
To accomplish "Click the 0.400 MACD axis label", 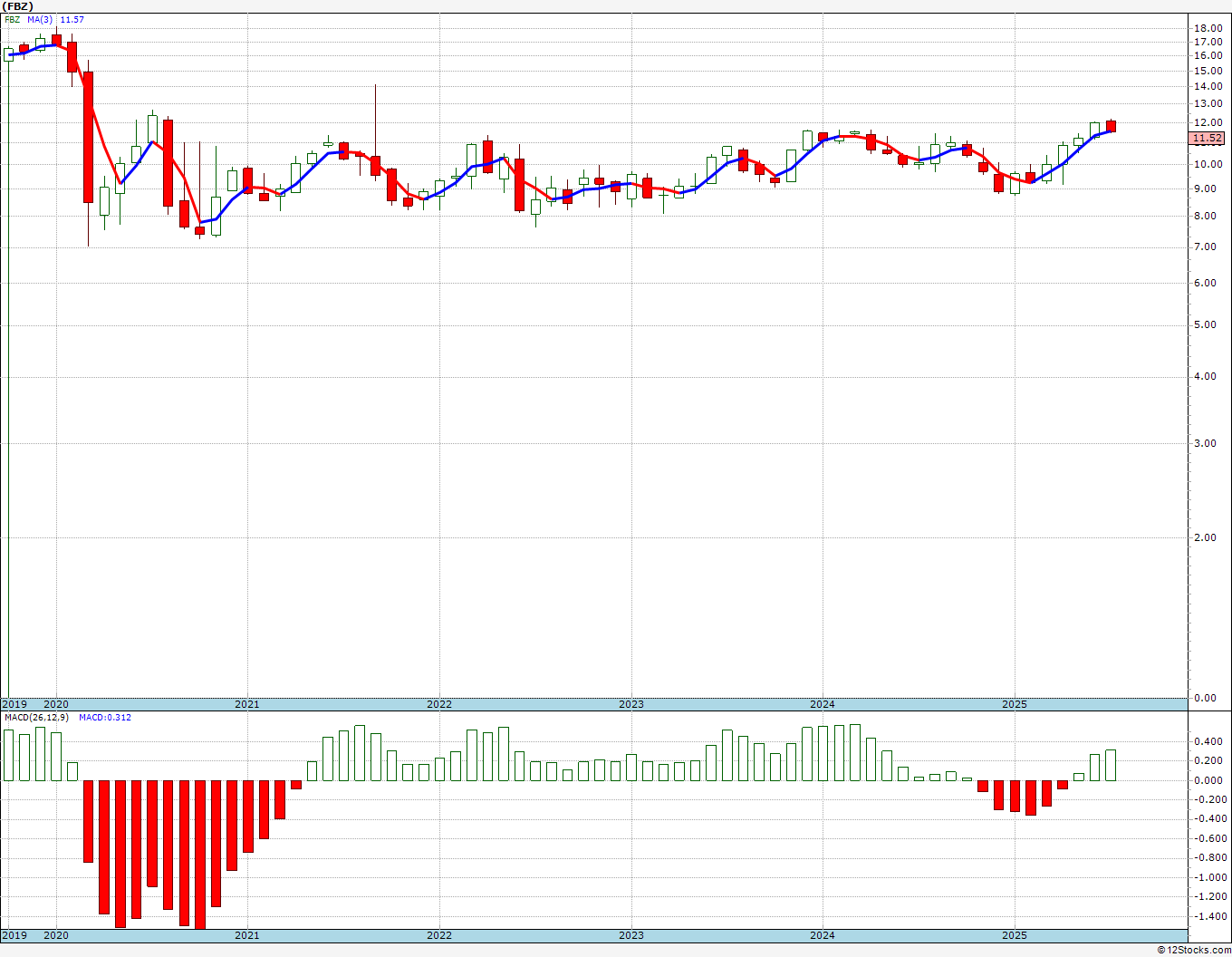I will [1208, 741].
